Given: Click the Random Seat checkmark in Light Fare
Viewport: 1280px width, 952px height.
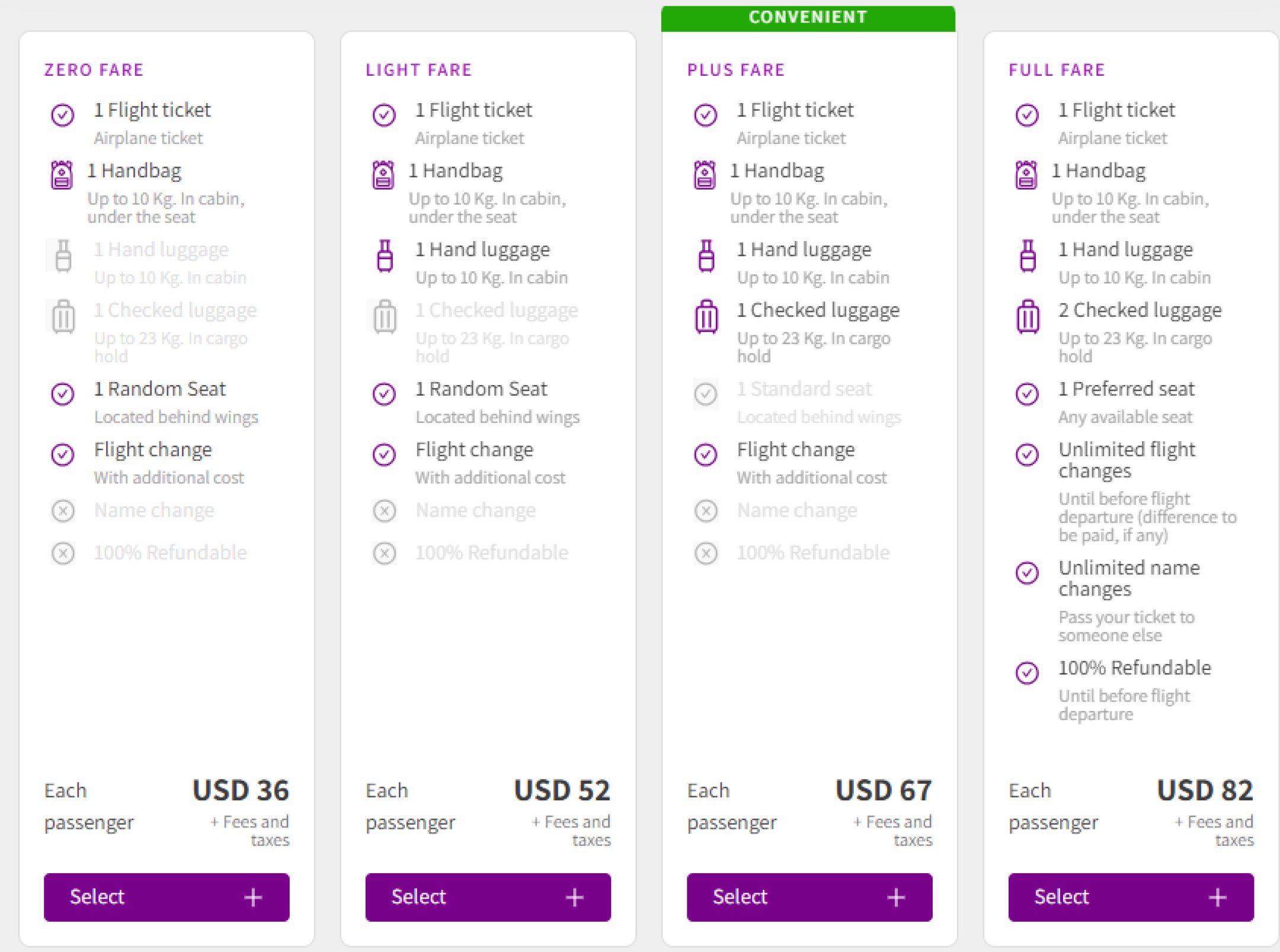Looking at the screenshot, I should (x=384, y=395).
